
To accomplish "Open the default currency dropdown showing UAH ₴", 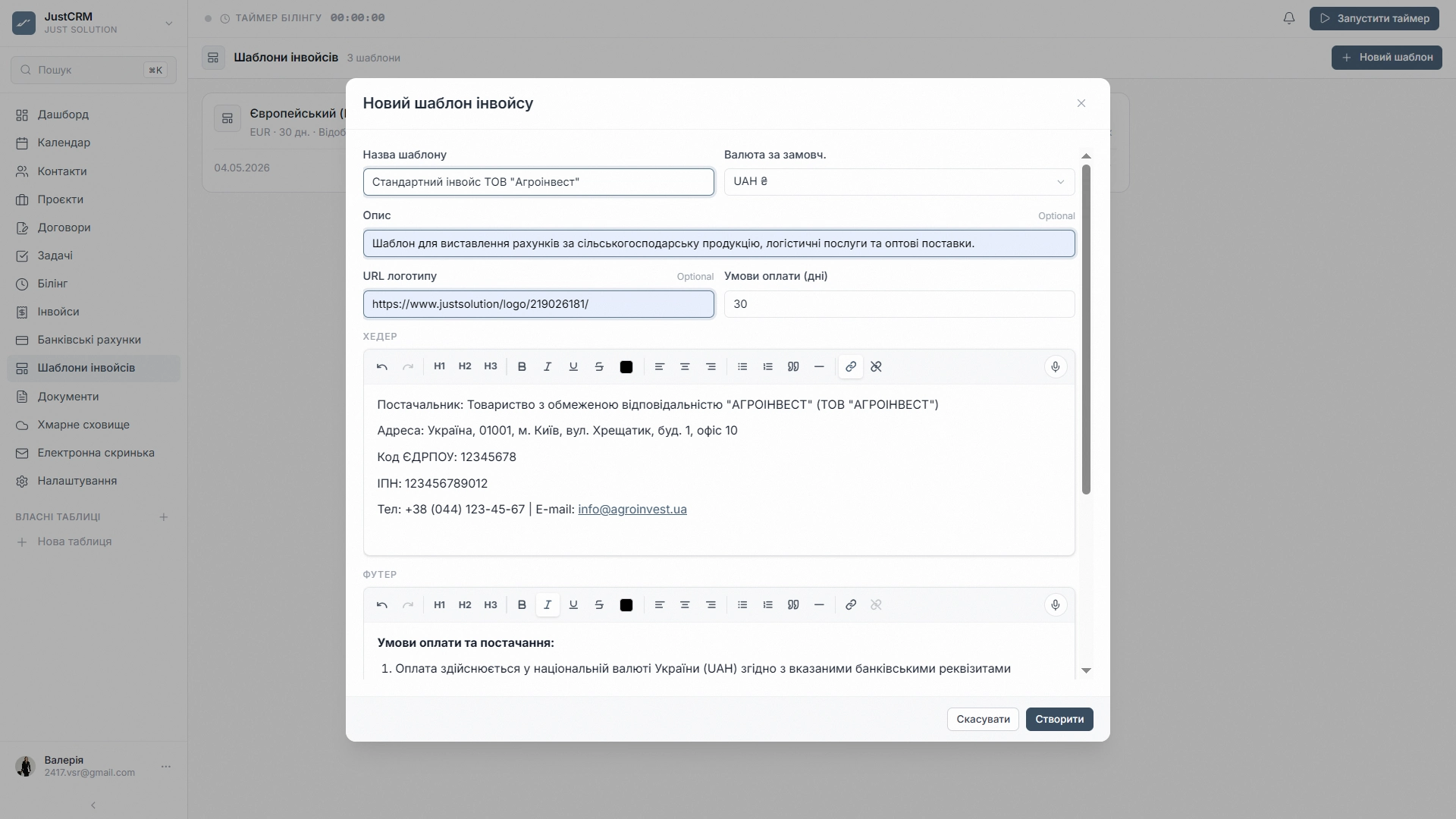I will click(x=899, y=182).
